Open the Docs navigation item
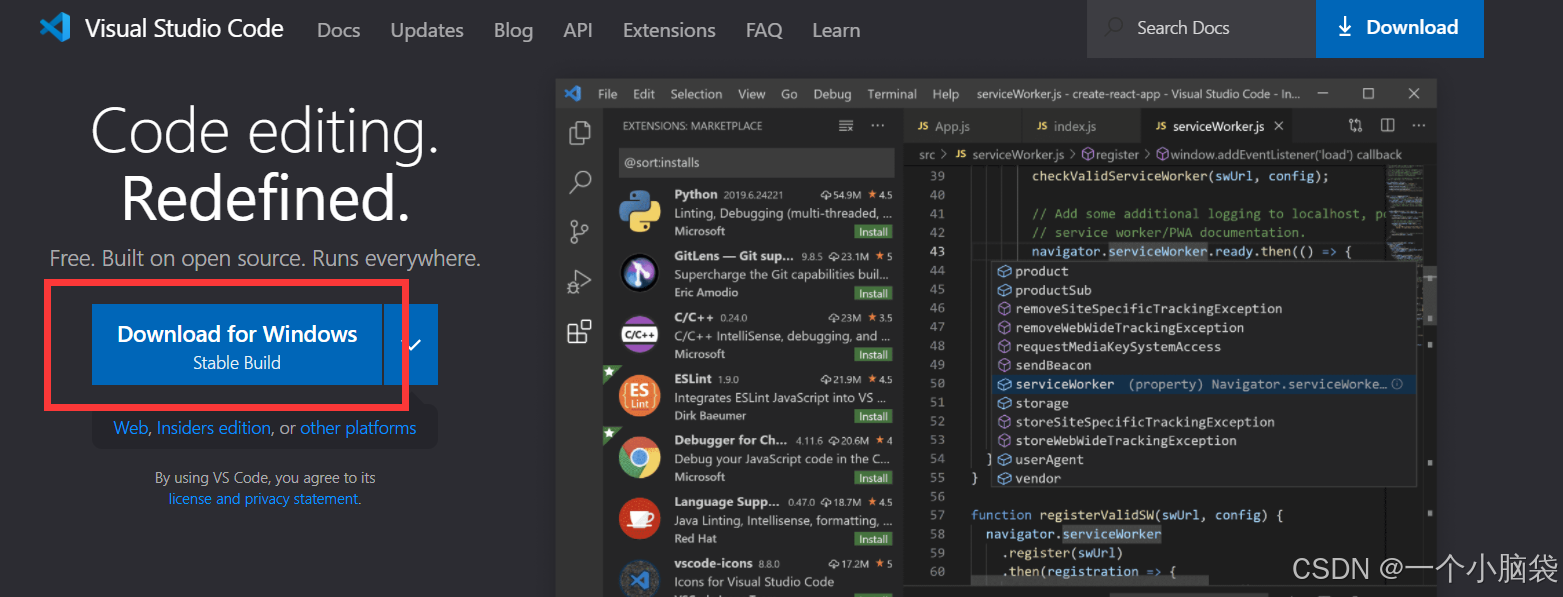Image resolution: width=1563 pixels, height=597 pixels. (338, 30)
